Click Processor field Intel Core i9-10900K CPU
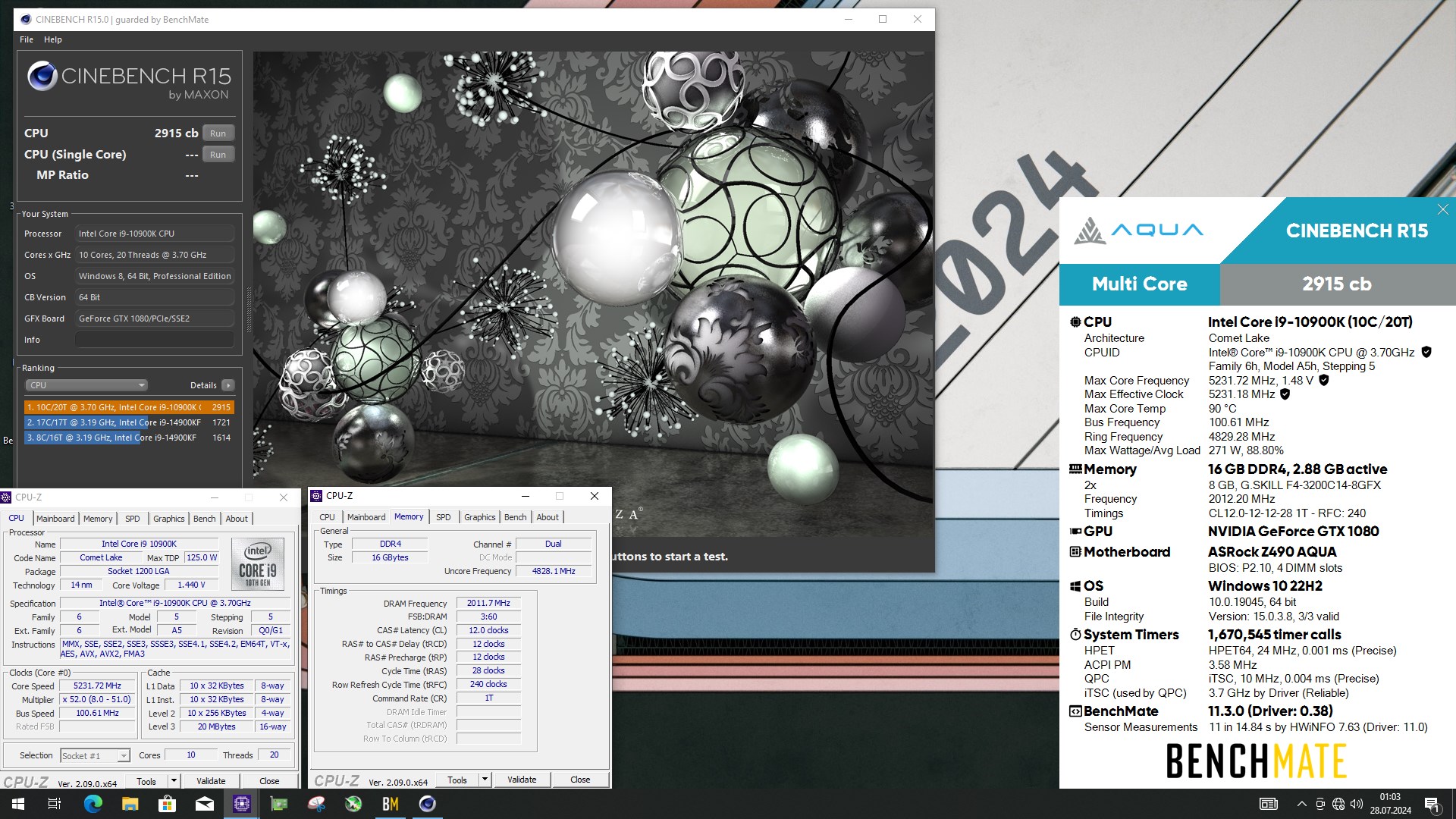Screen dimensions: 1456x819 click(x=155, y=234)
